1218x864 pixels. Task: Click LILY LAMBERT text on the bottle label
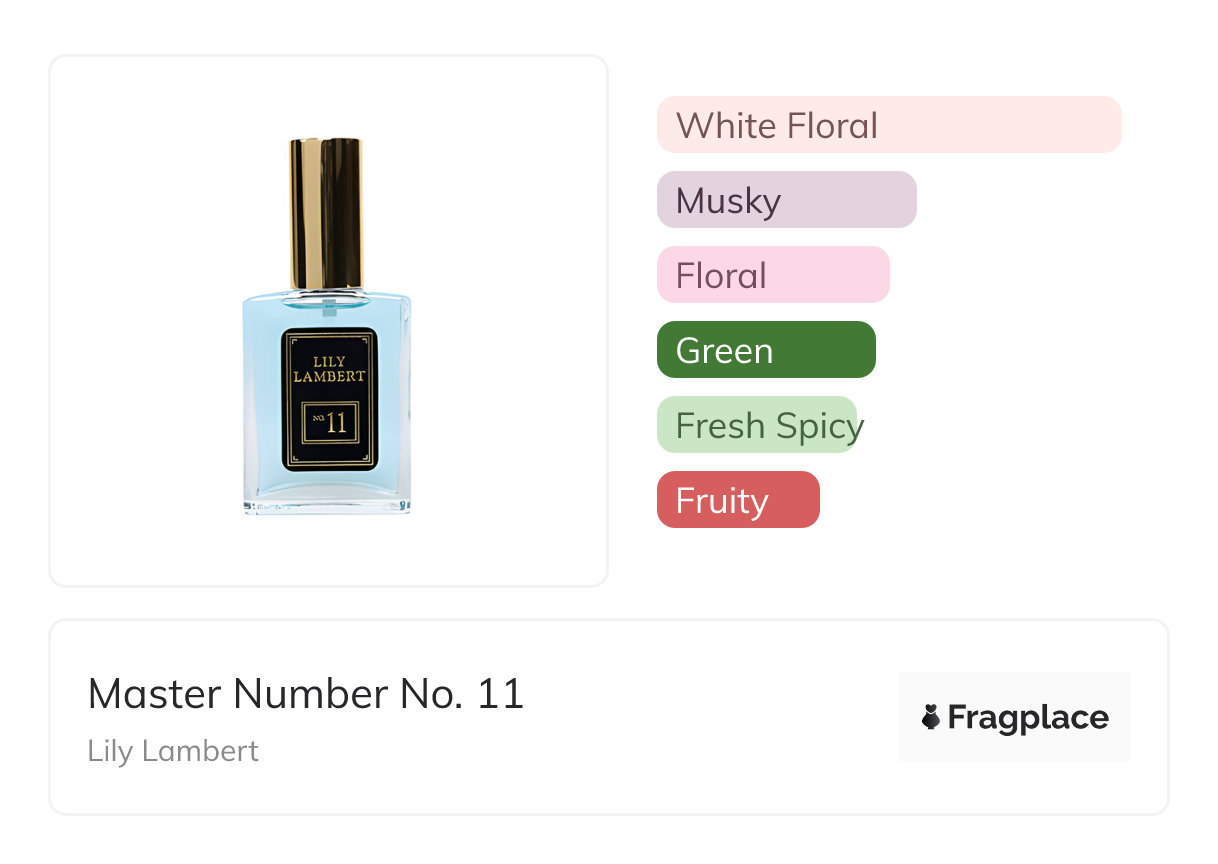(x=329, y=368)
